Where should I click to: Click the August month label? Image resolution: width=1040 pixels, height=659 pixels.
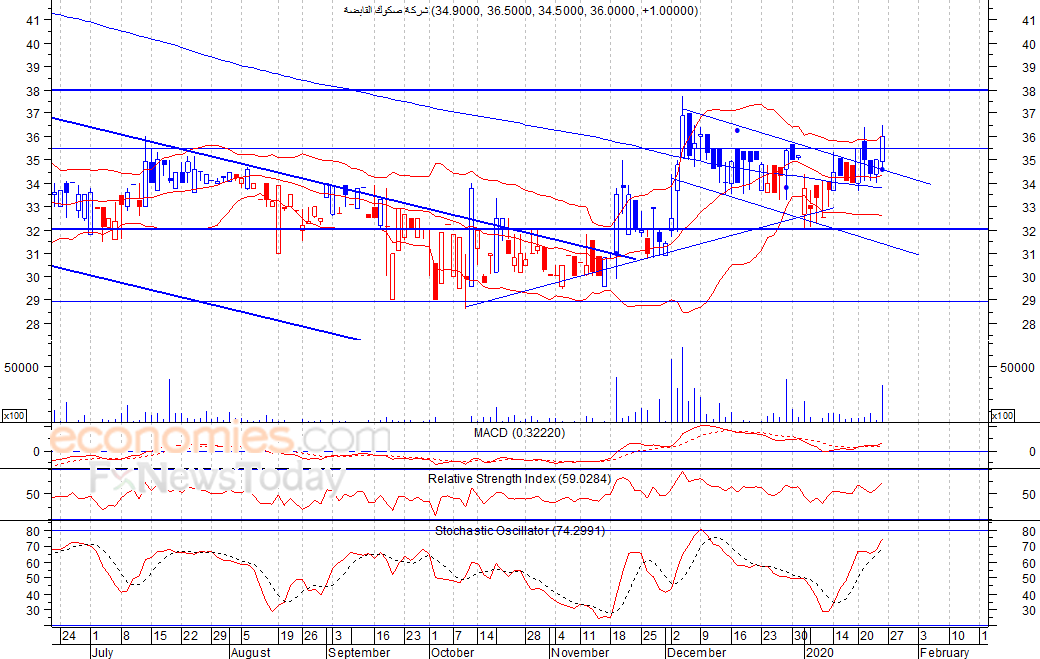point(251,652)
